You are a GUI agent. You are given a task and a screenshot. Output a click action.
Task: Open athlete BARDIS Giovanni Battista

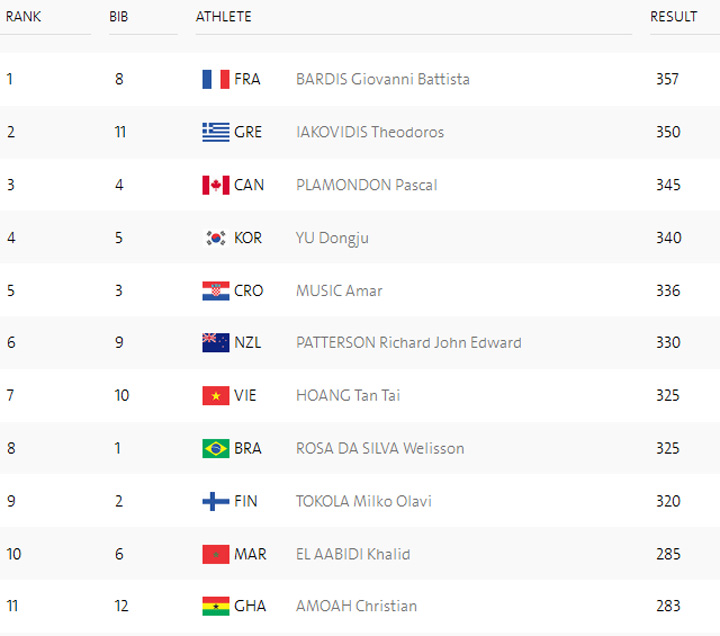click(382, 79)
